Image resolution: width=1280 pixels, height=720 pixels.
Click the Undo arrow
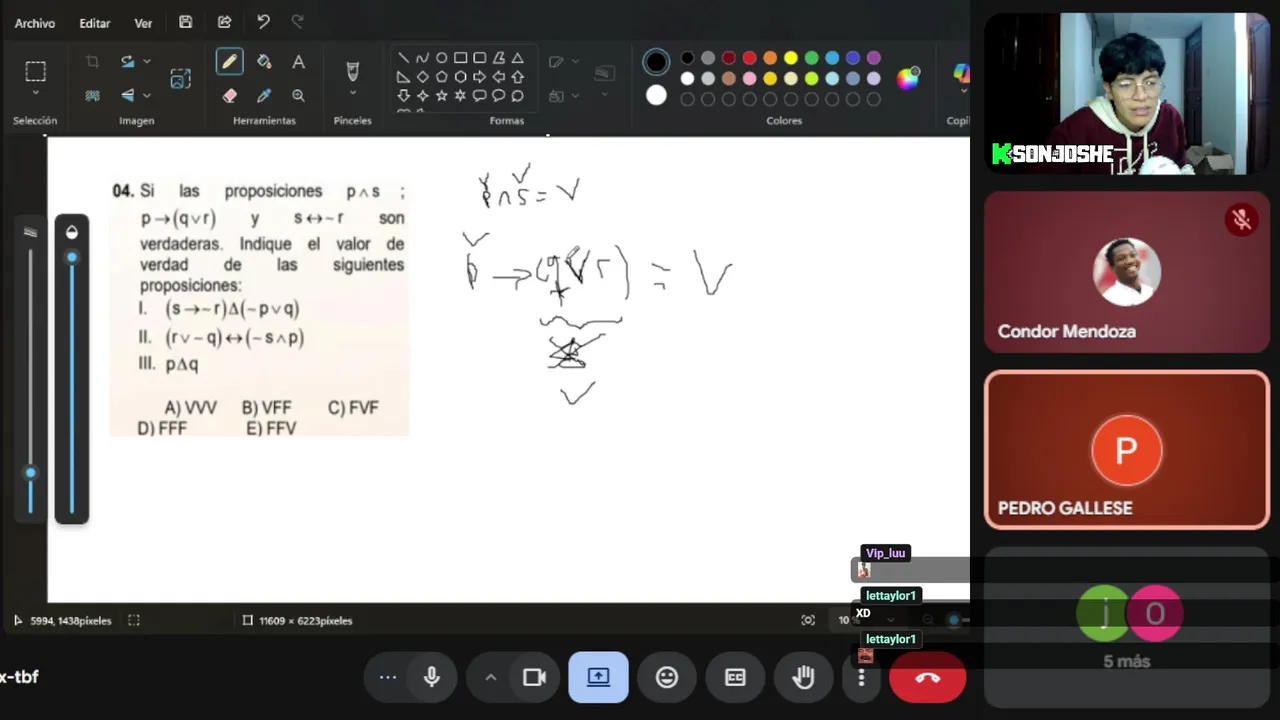coord(263,22)
